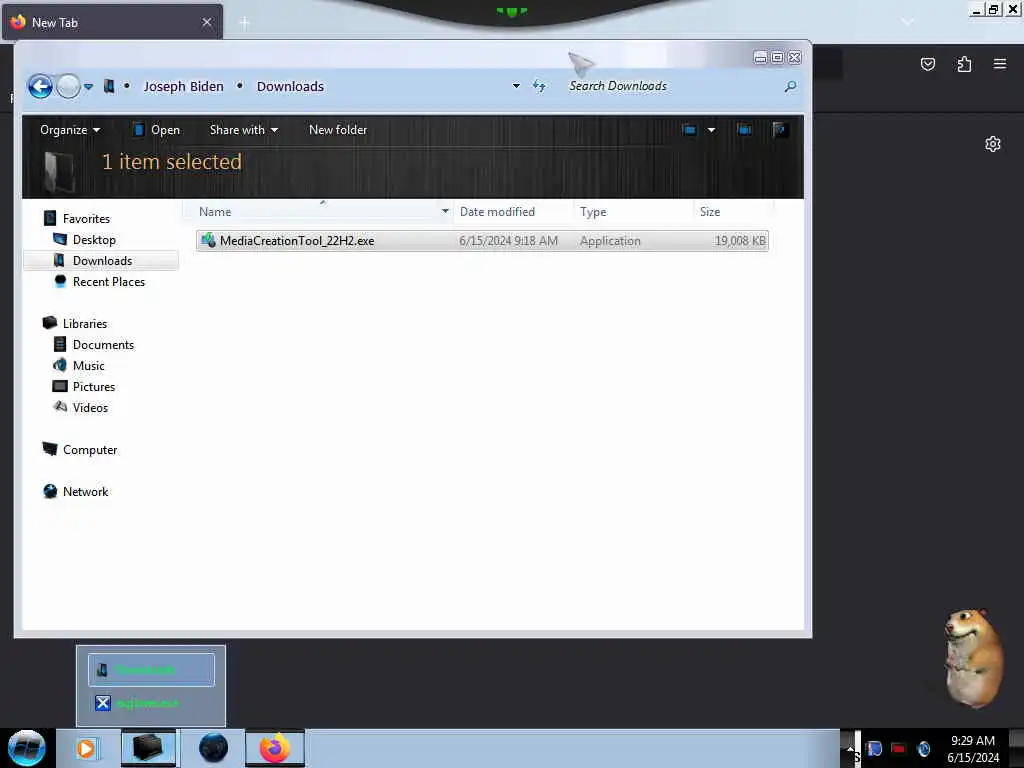Image resolution: width=1024 pixels, height=768 pixels.
Task: Select Computer in the navigation pane
Action: (x=90, y=450)
